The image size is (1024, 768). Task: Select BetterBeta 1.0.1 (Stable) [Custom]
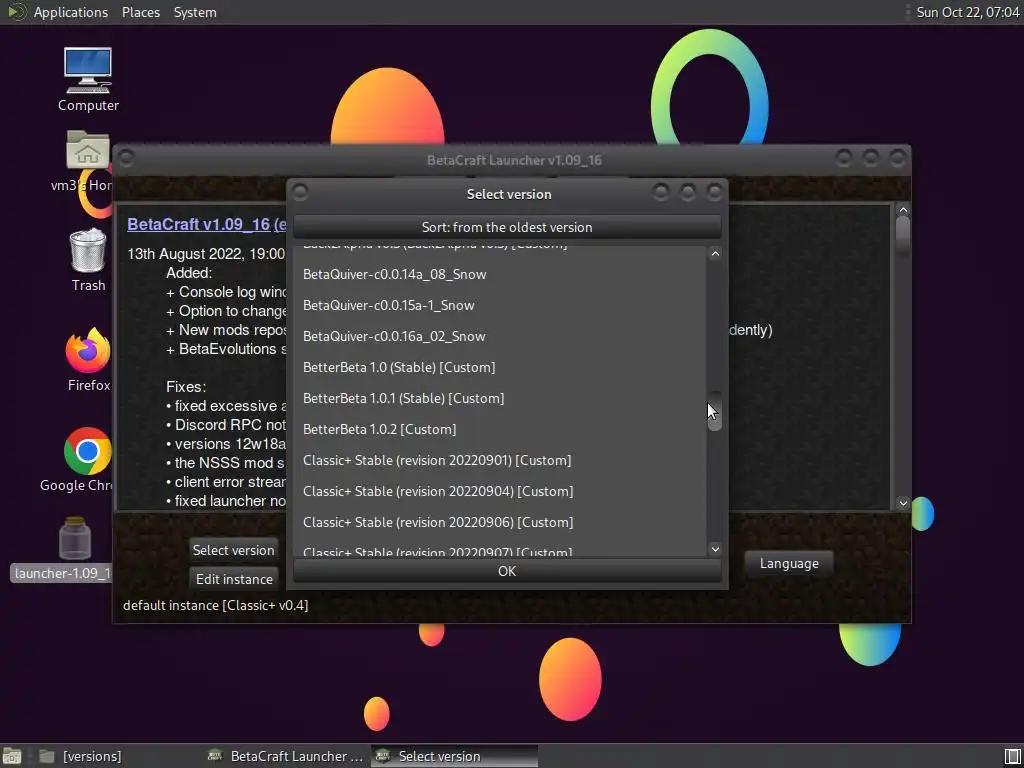(x=500, y=398)
